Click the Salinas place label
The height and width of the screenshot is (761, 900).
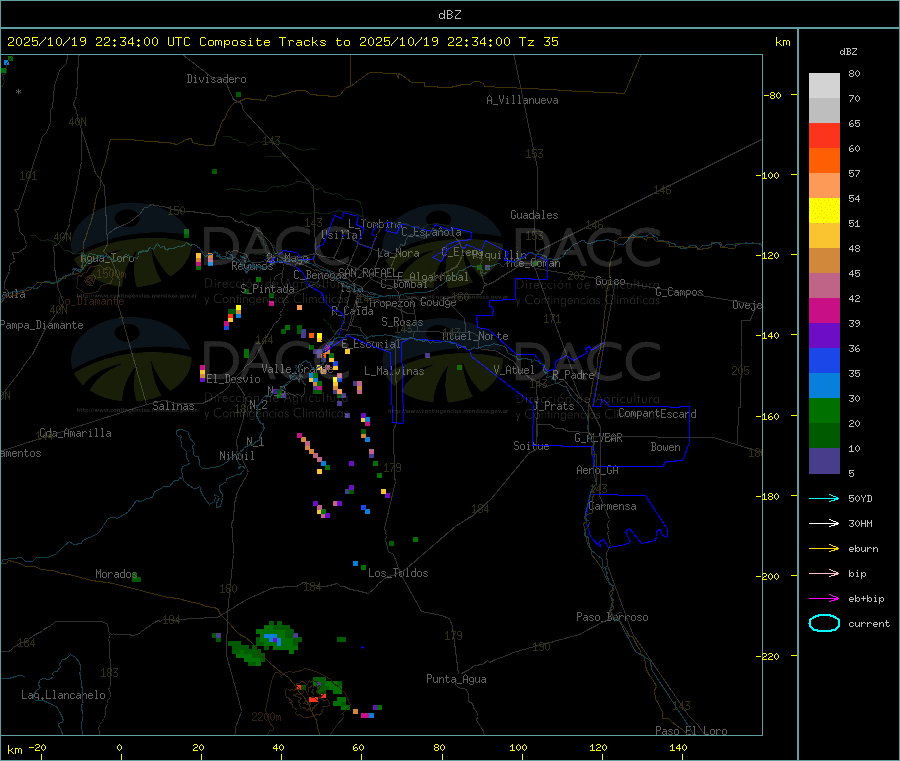(x=173, y=406)
